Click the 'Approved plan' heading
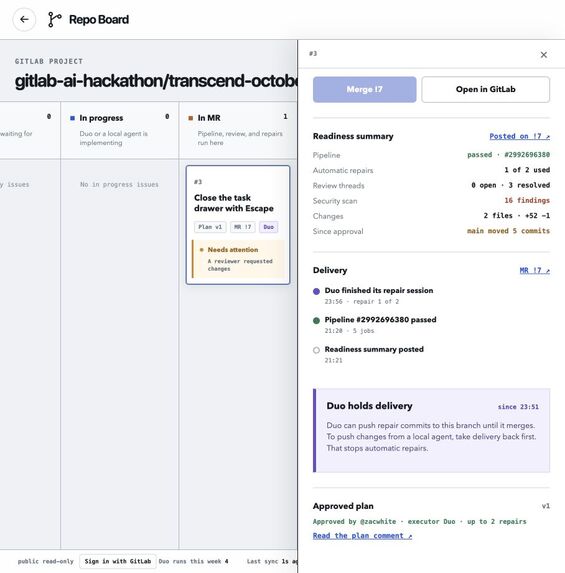The image size is (565, 573). tap(343, 506)
